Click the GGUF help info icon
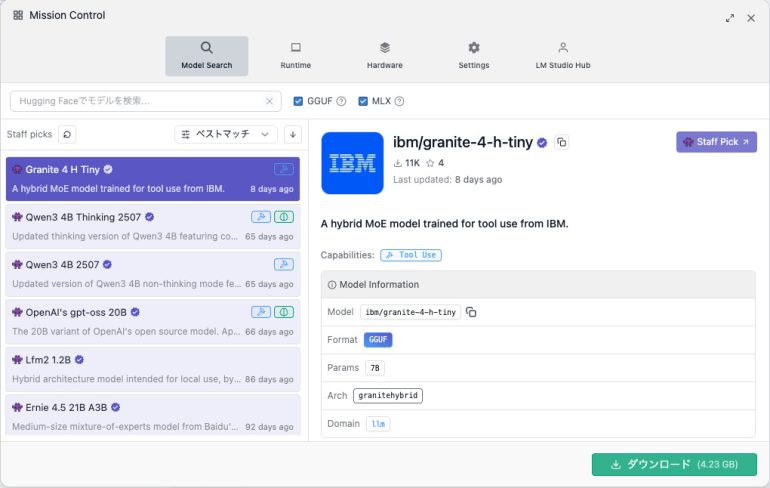Screen dimensions: 770x488 point(341,101)
